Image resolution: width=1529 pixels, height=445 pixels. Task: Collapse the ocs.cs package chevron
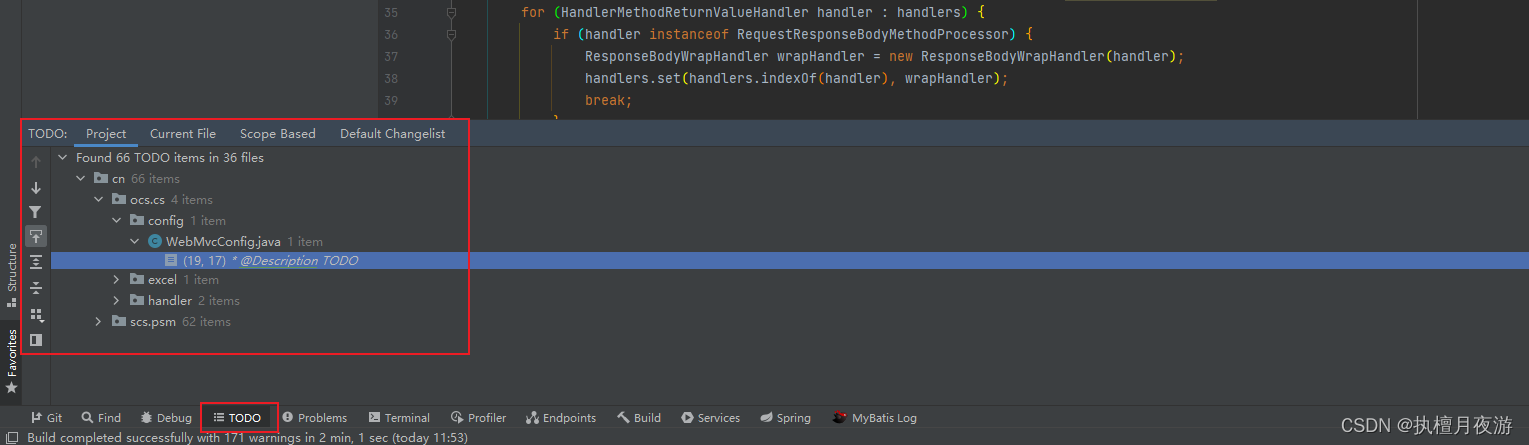pyautogui.click(x=99, y=200)
